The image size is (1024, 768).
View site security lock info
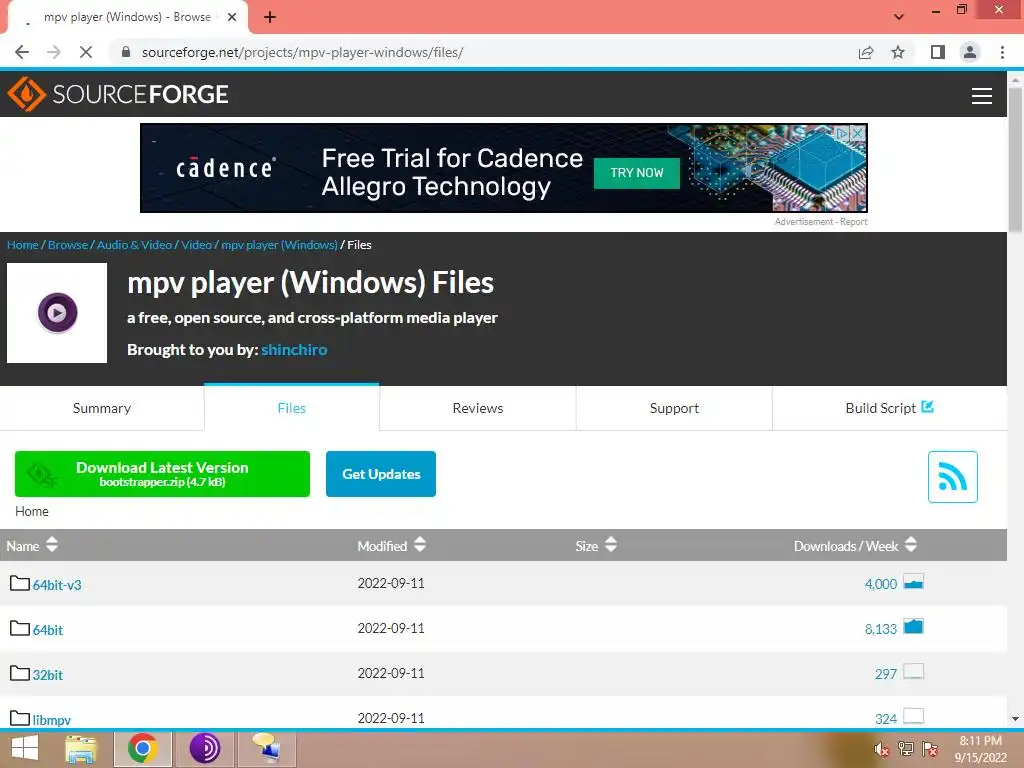[126, 52]
